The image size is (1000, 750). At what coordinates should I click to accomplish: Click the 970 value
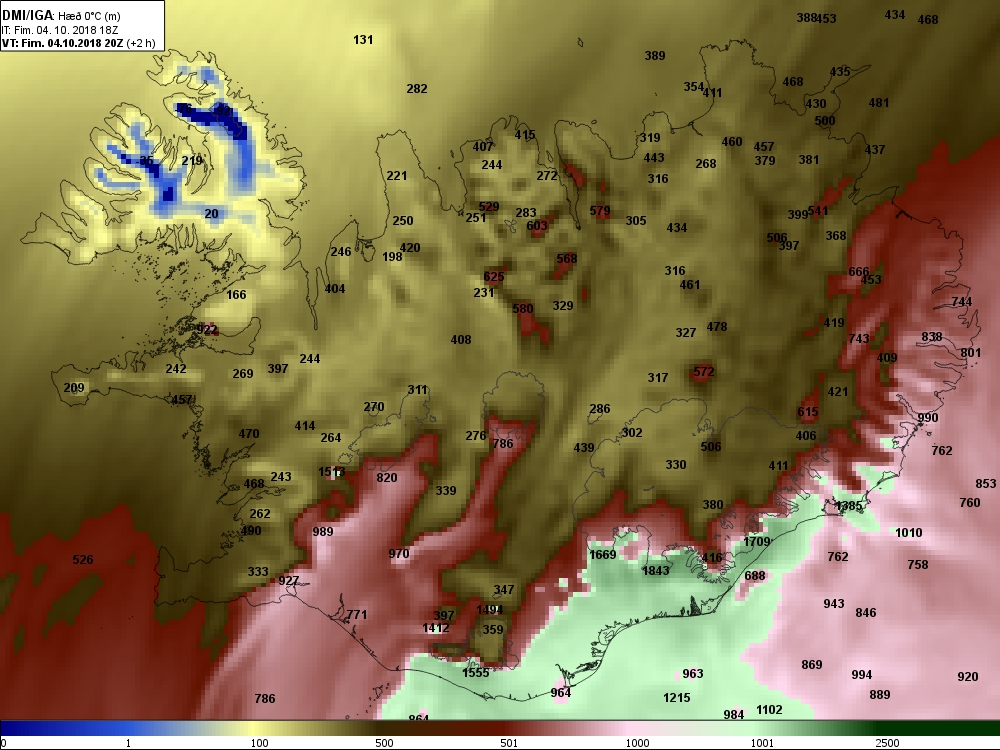point(399,554)
